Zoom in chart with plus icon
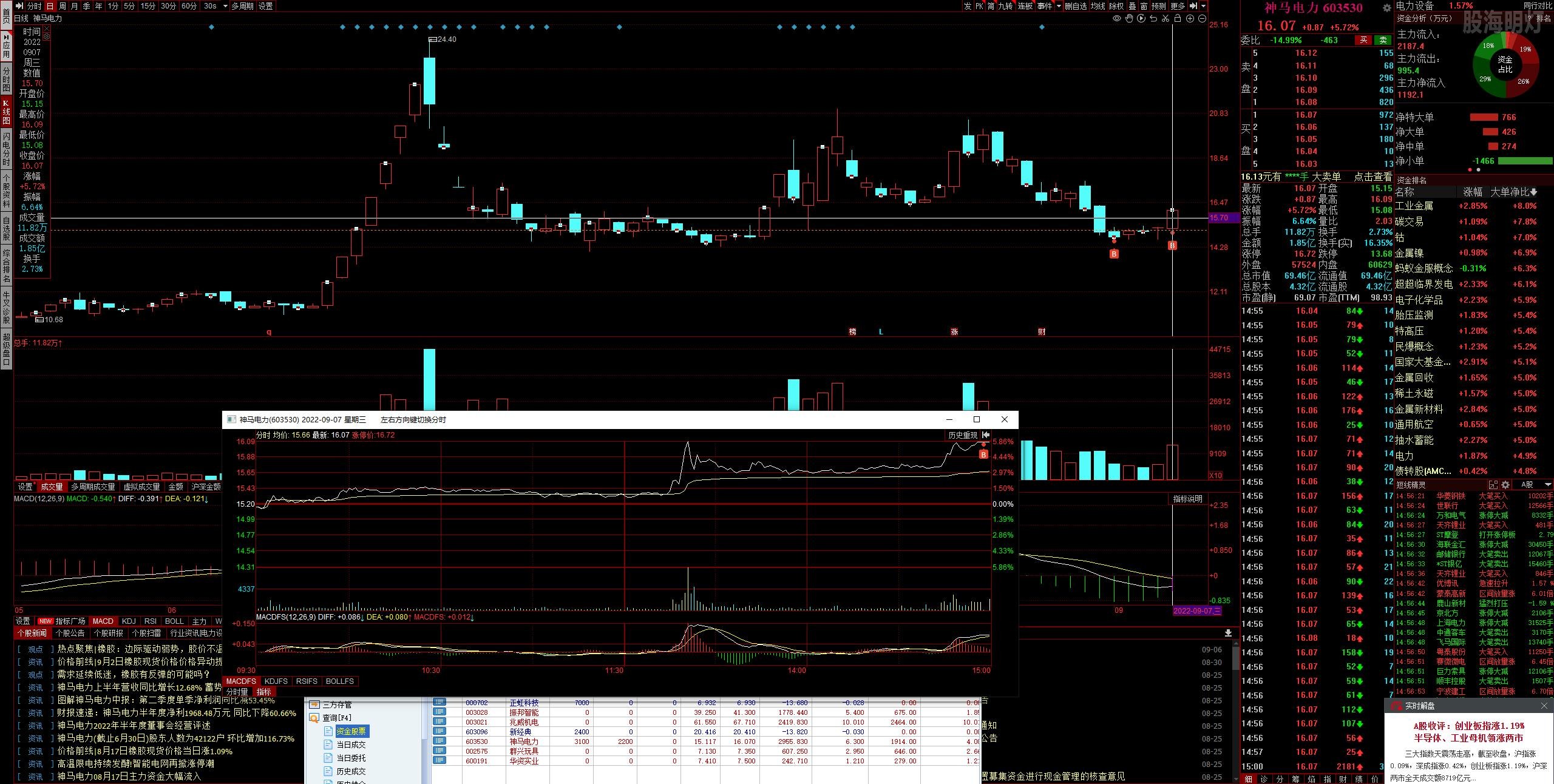 point(1189,19)
